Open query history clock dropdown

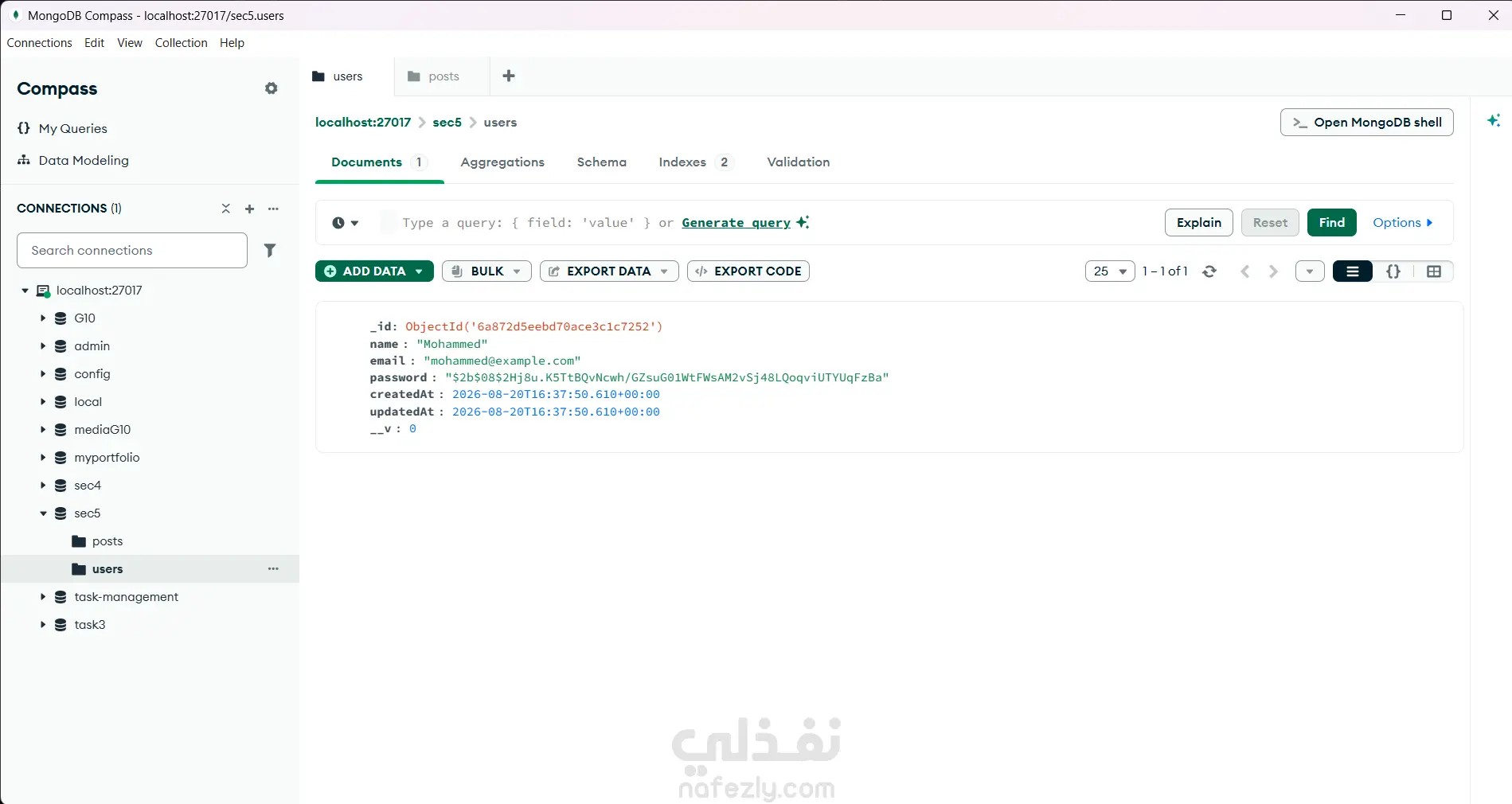click(346, 223)
